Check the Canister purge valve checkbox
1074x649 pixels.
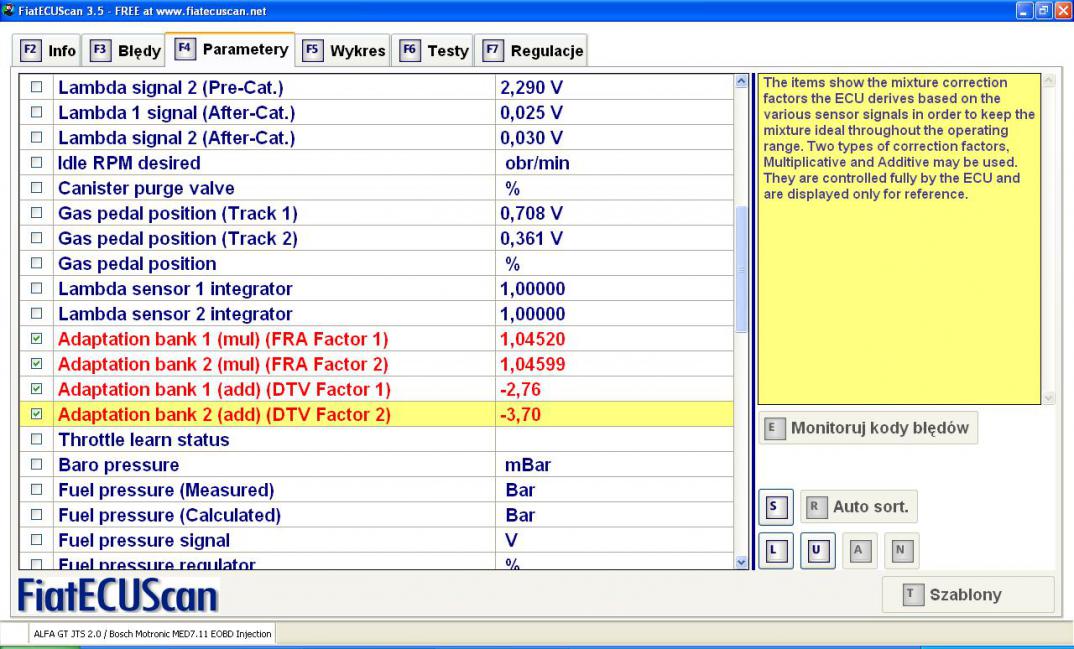(x=36, y=188)
